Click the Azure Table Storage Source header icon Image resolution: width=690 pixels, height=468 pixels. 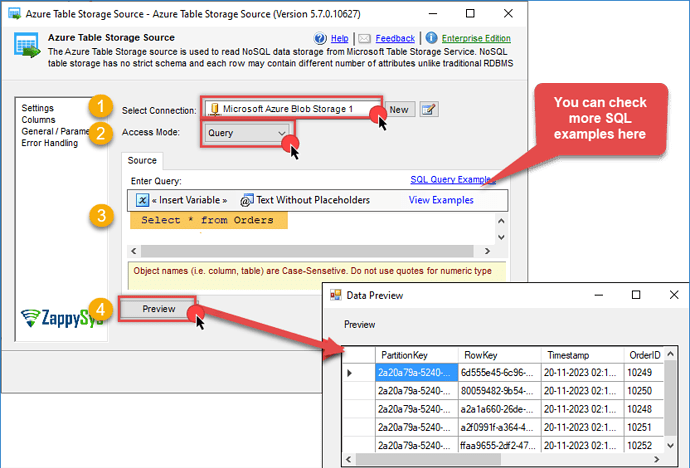26,45
